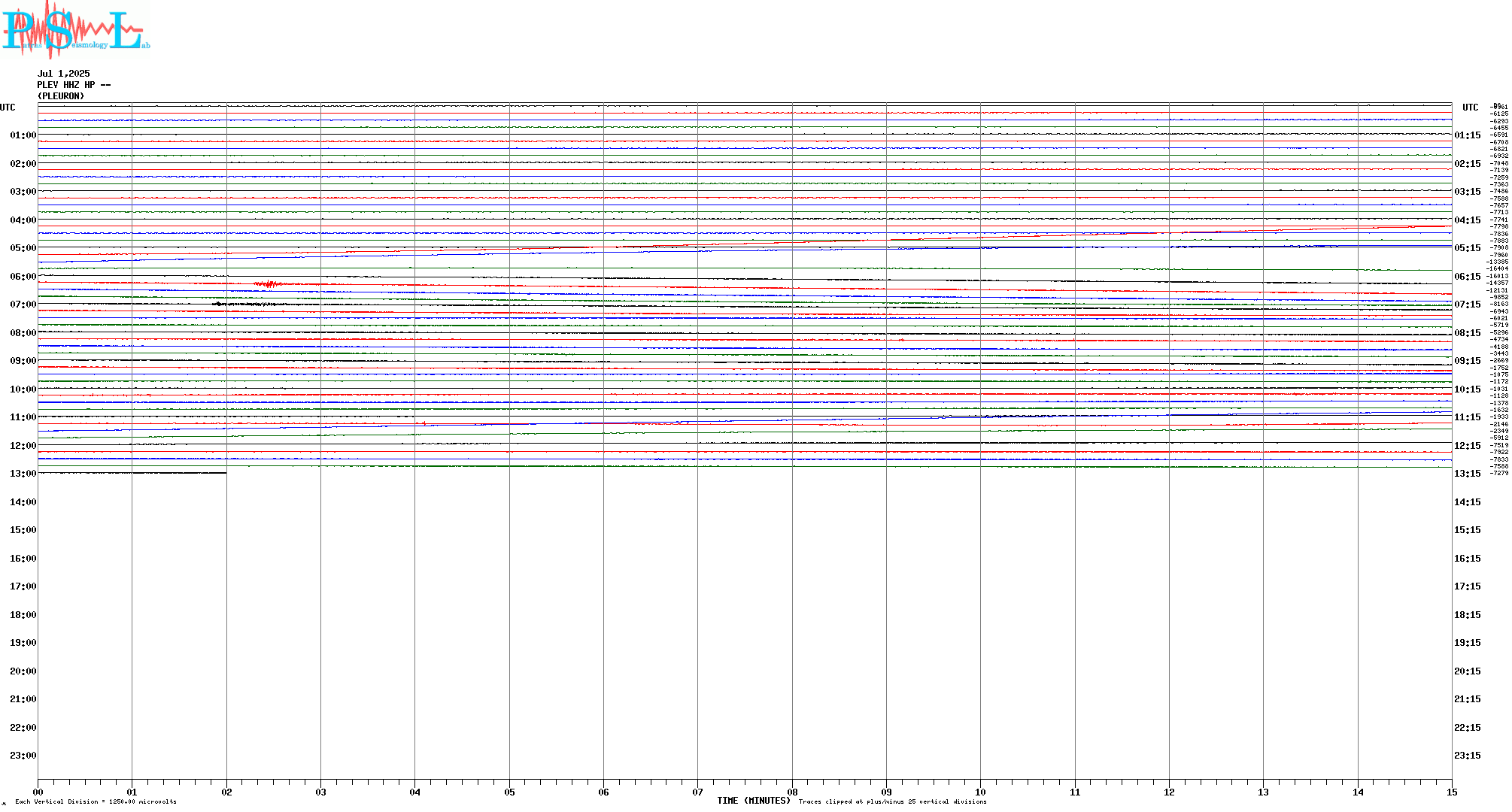1512x812 pixels.
Task: Click the end of the 13:00 black trace
Action: (x=225, y=473)
